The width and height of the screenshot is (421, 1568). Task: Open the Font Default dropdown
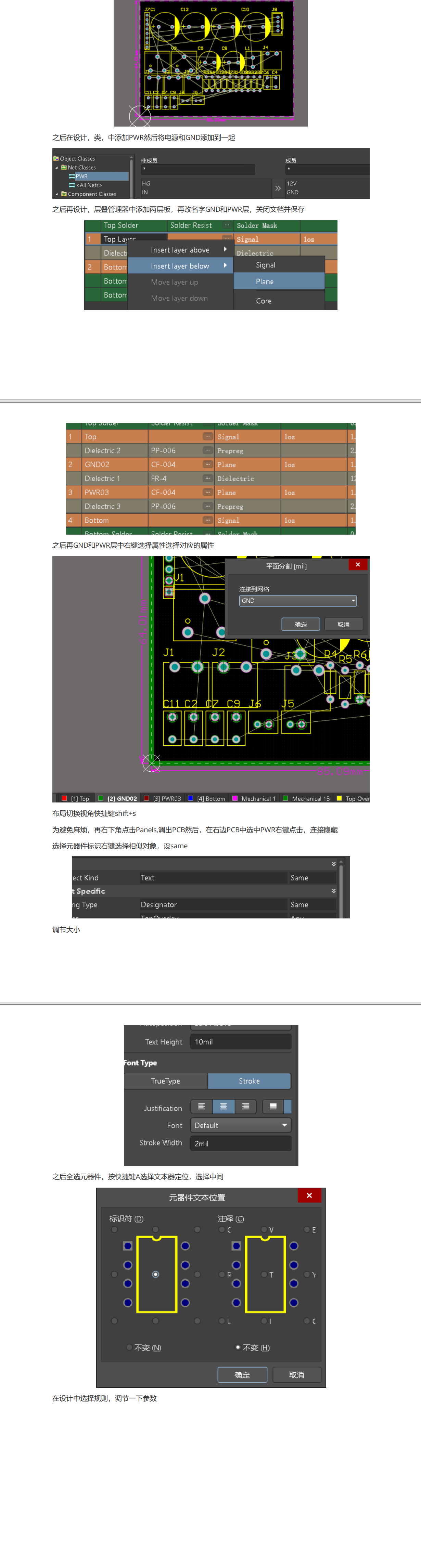[241, 1125]
